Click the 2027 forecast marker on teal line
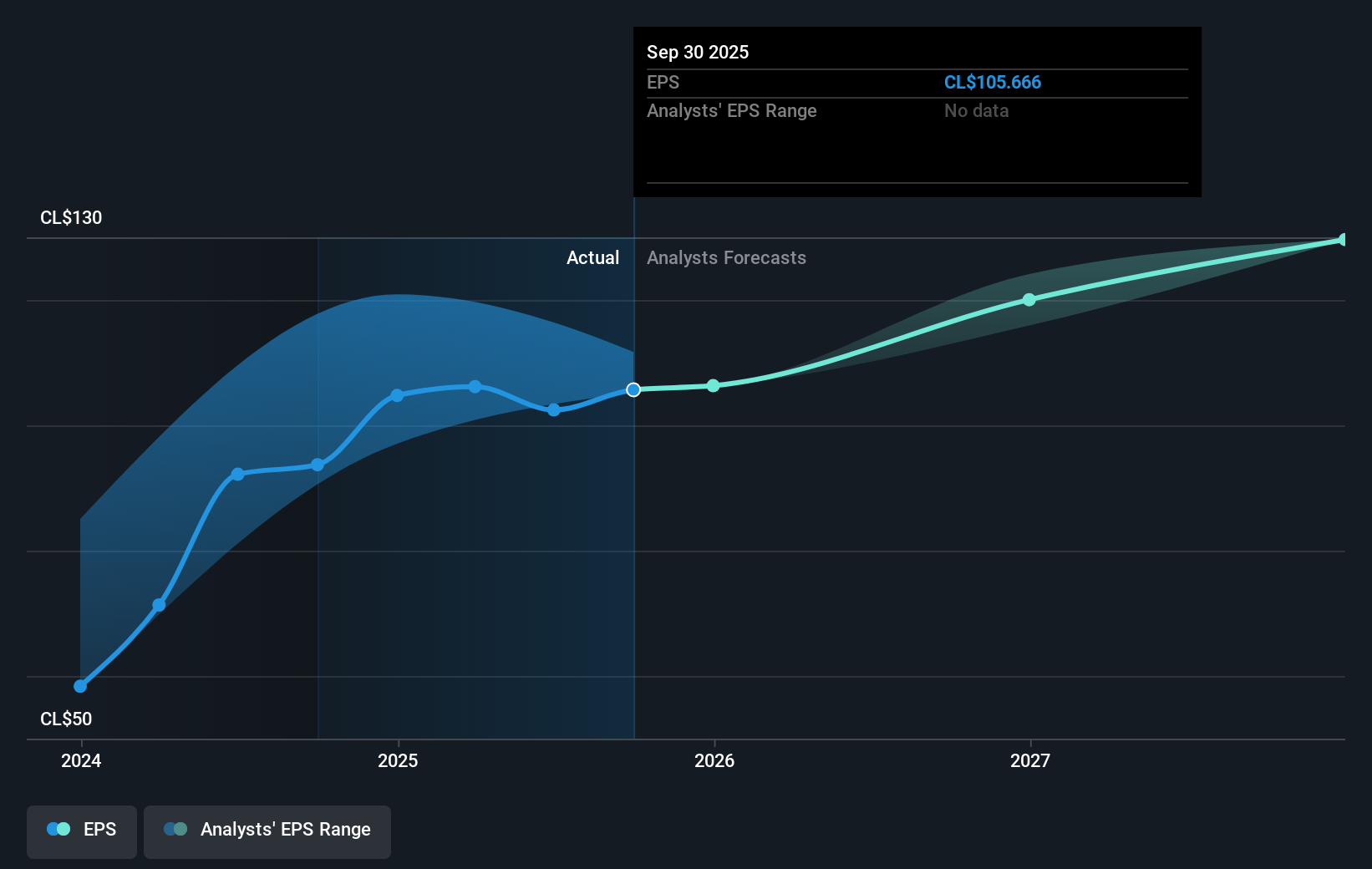 [x=1029, y=299]
